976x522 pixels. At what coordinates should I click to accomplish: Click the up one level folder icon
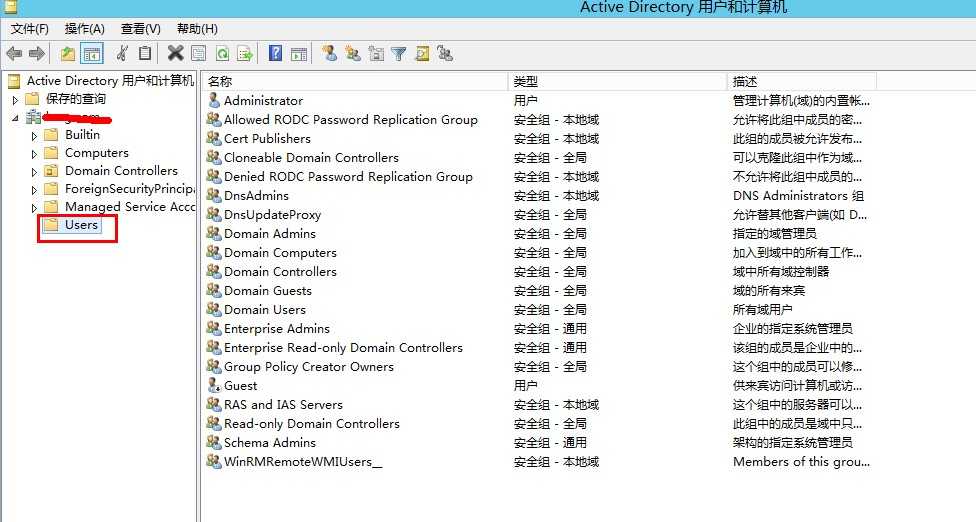click(x=68, y=54)
